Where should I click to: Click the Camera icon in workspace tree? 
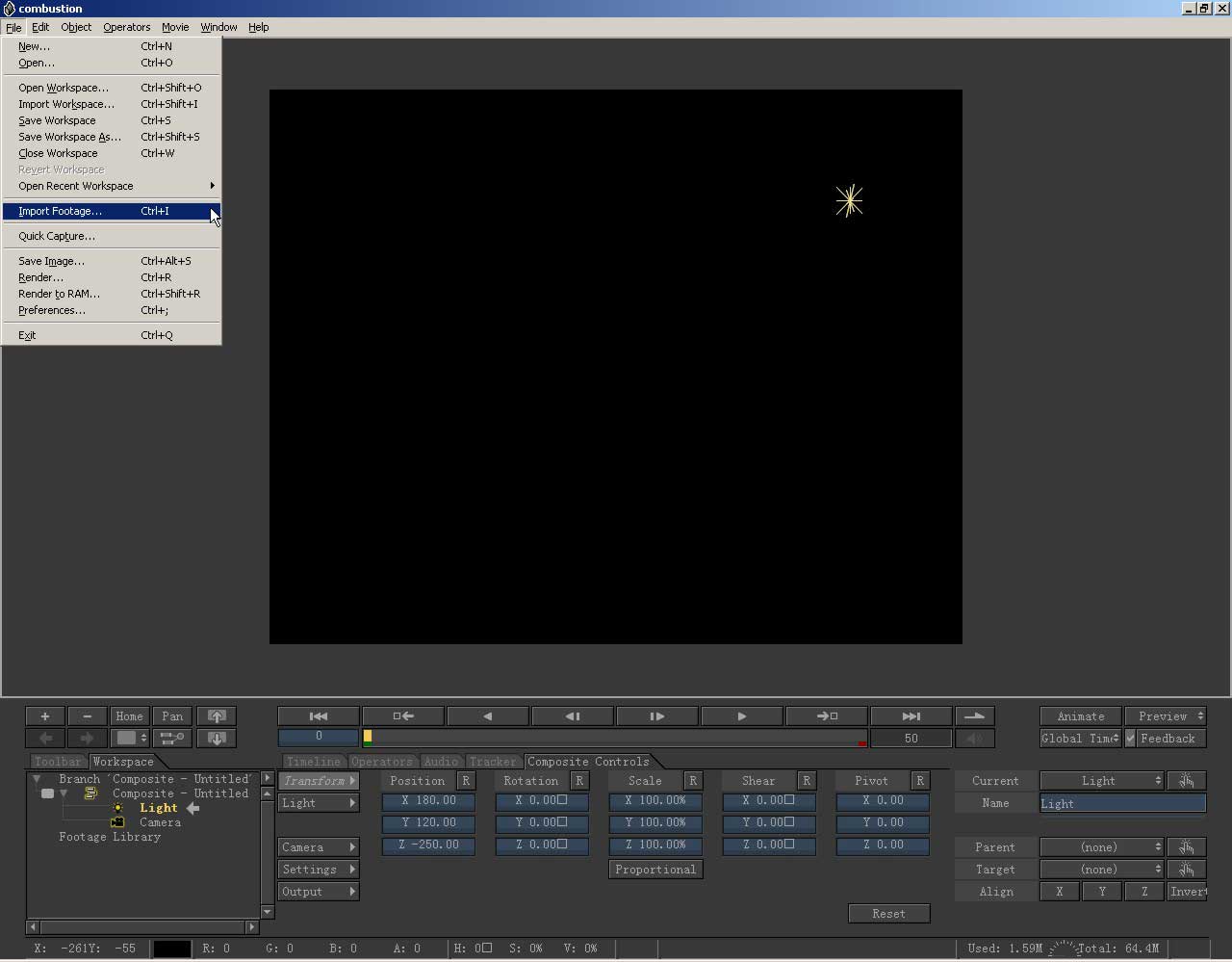(117, 823)
